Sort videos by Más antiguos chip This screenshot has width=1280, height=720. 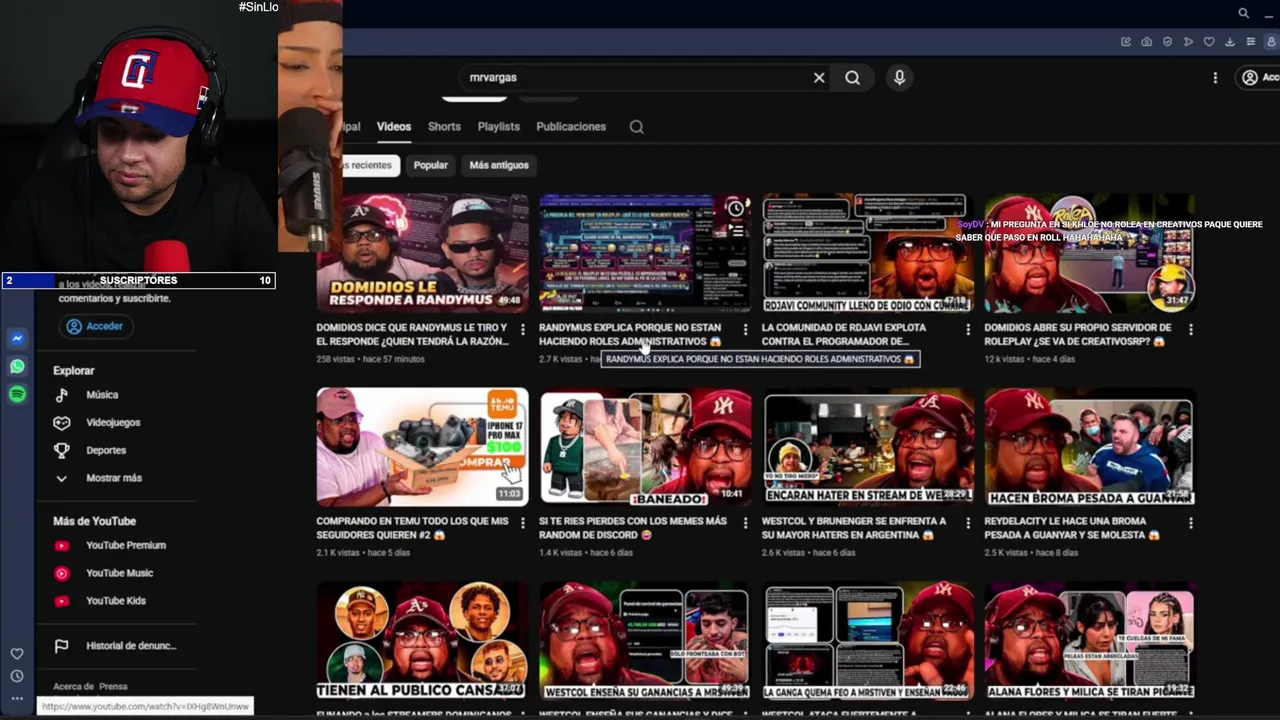(499, 165)
